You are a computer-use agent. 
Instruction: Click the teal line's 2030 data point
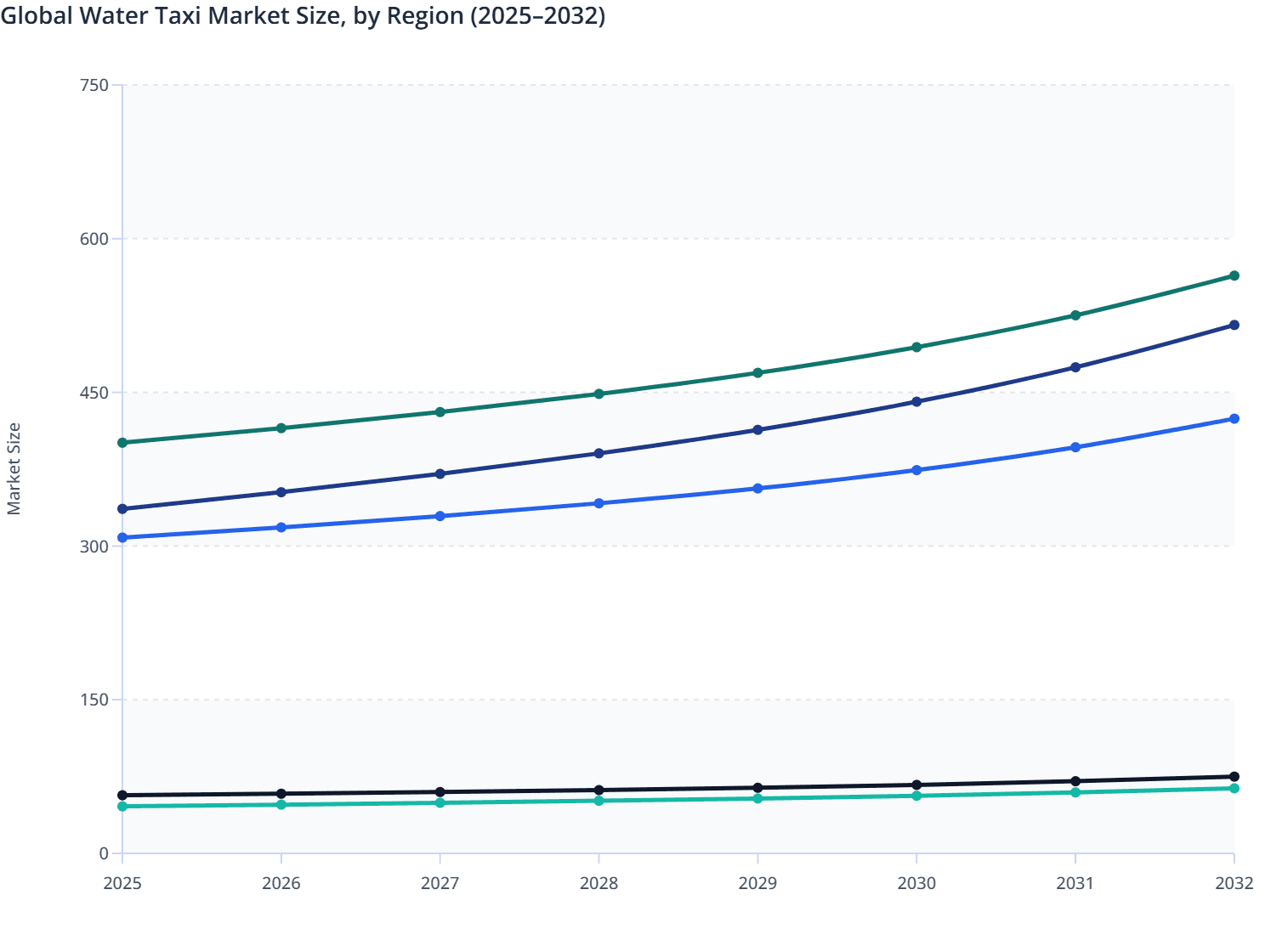pos(916,796)
